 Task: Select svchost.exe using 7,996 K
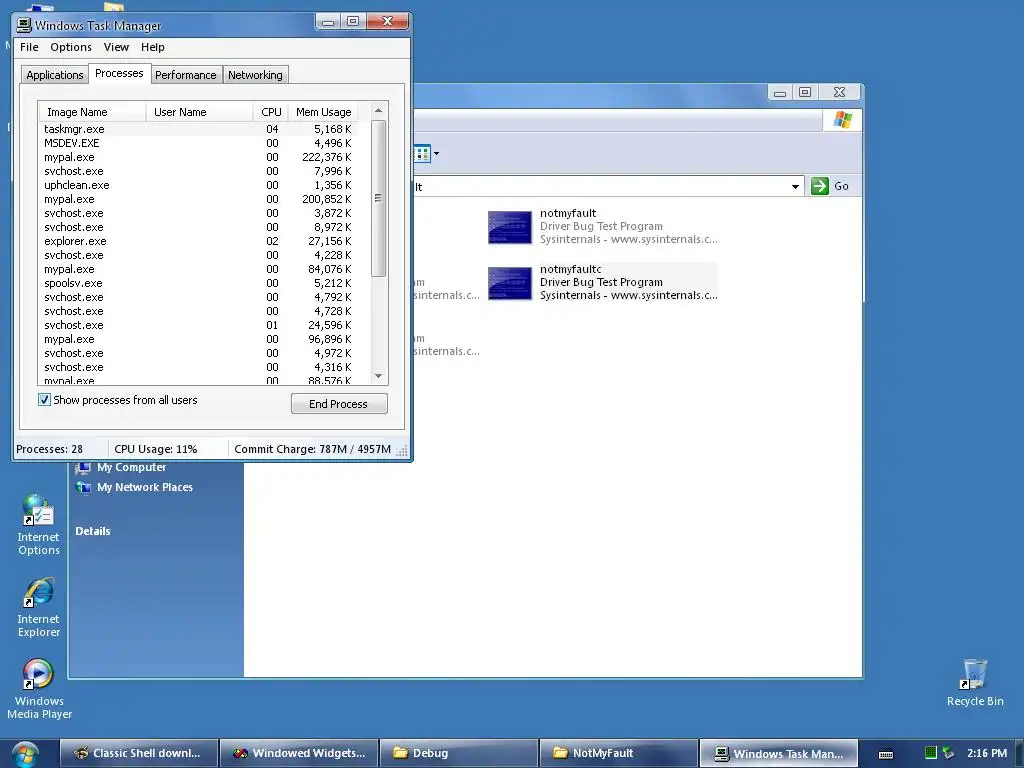tap(199, 171)
